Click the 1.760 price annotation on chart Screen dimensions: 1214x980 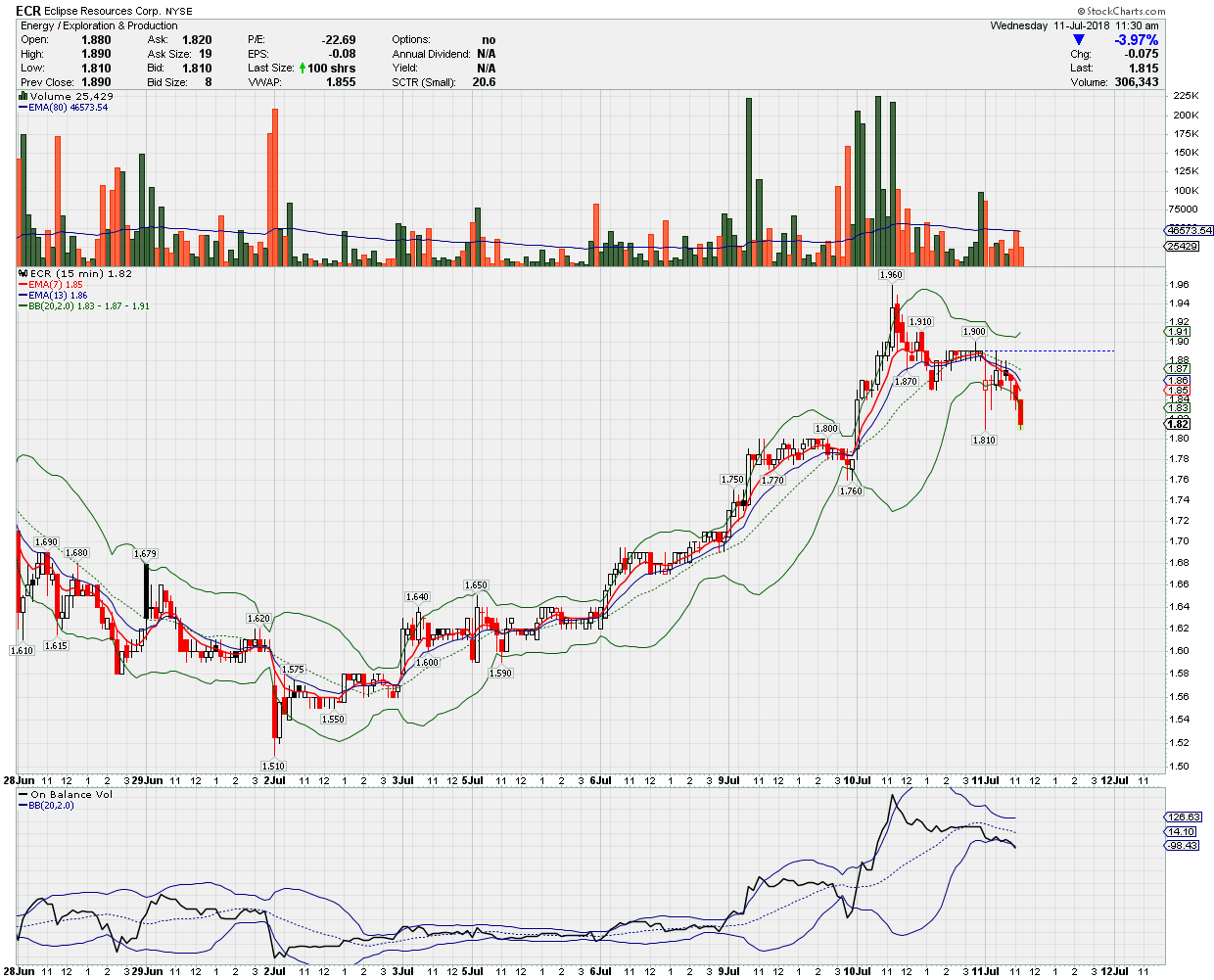tap(851, 490)
